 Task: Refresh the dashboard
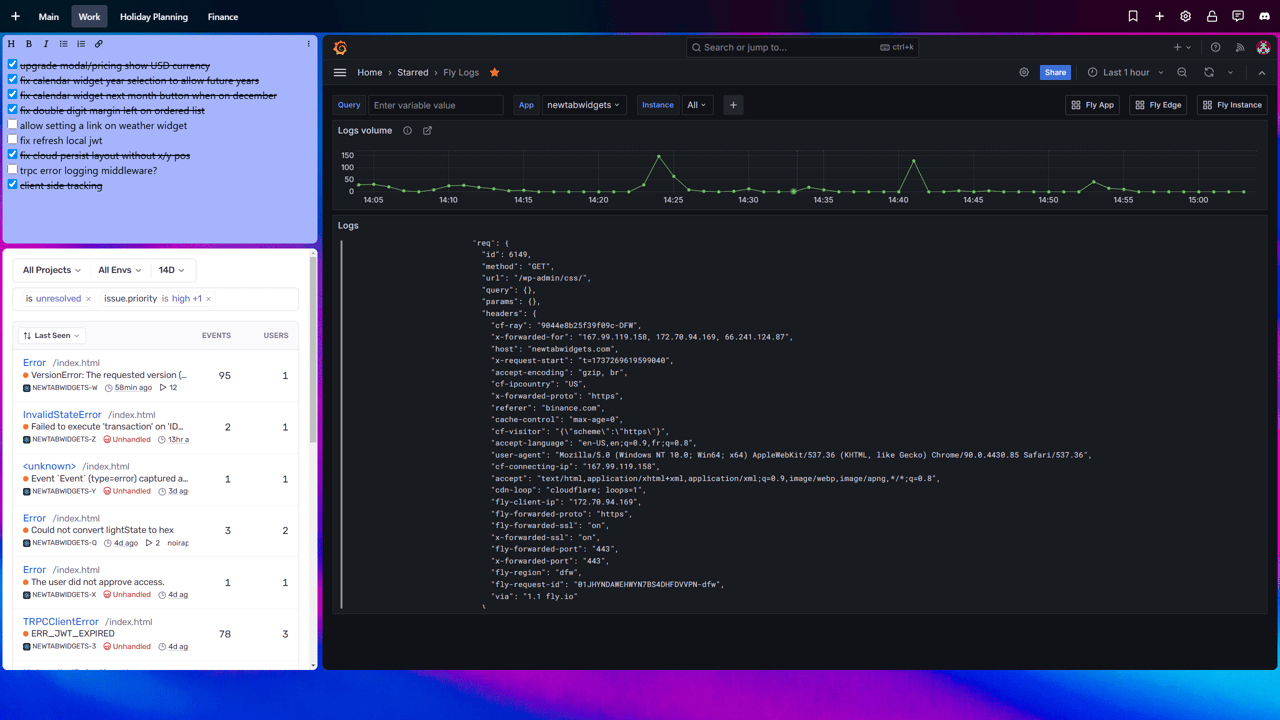1209,73
